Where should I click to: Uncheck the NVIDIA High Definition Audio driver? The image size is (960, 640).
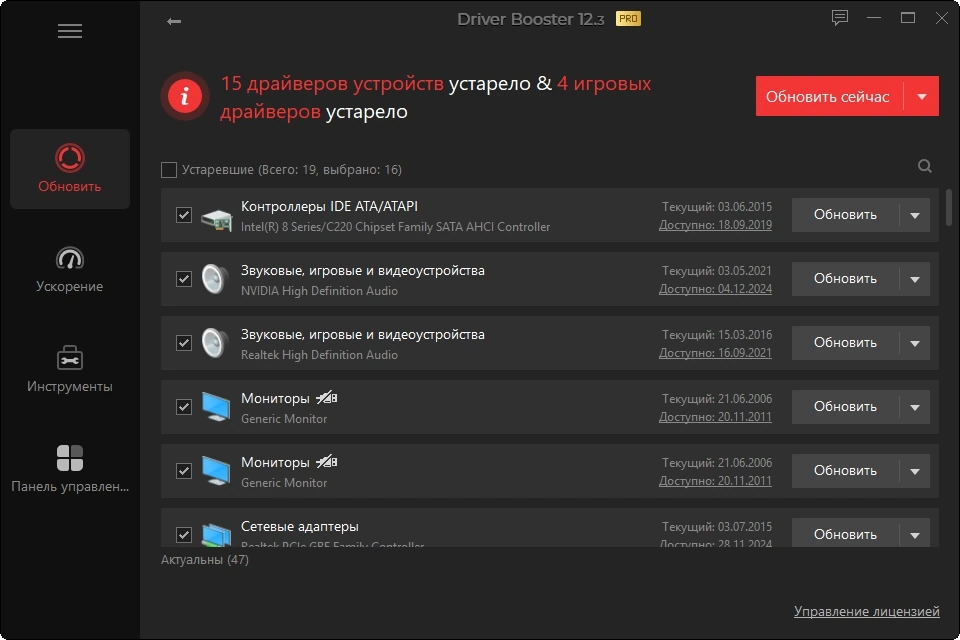(184, 279)
